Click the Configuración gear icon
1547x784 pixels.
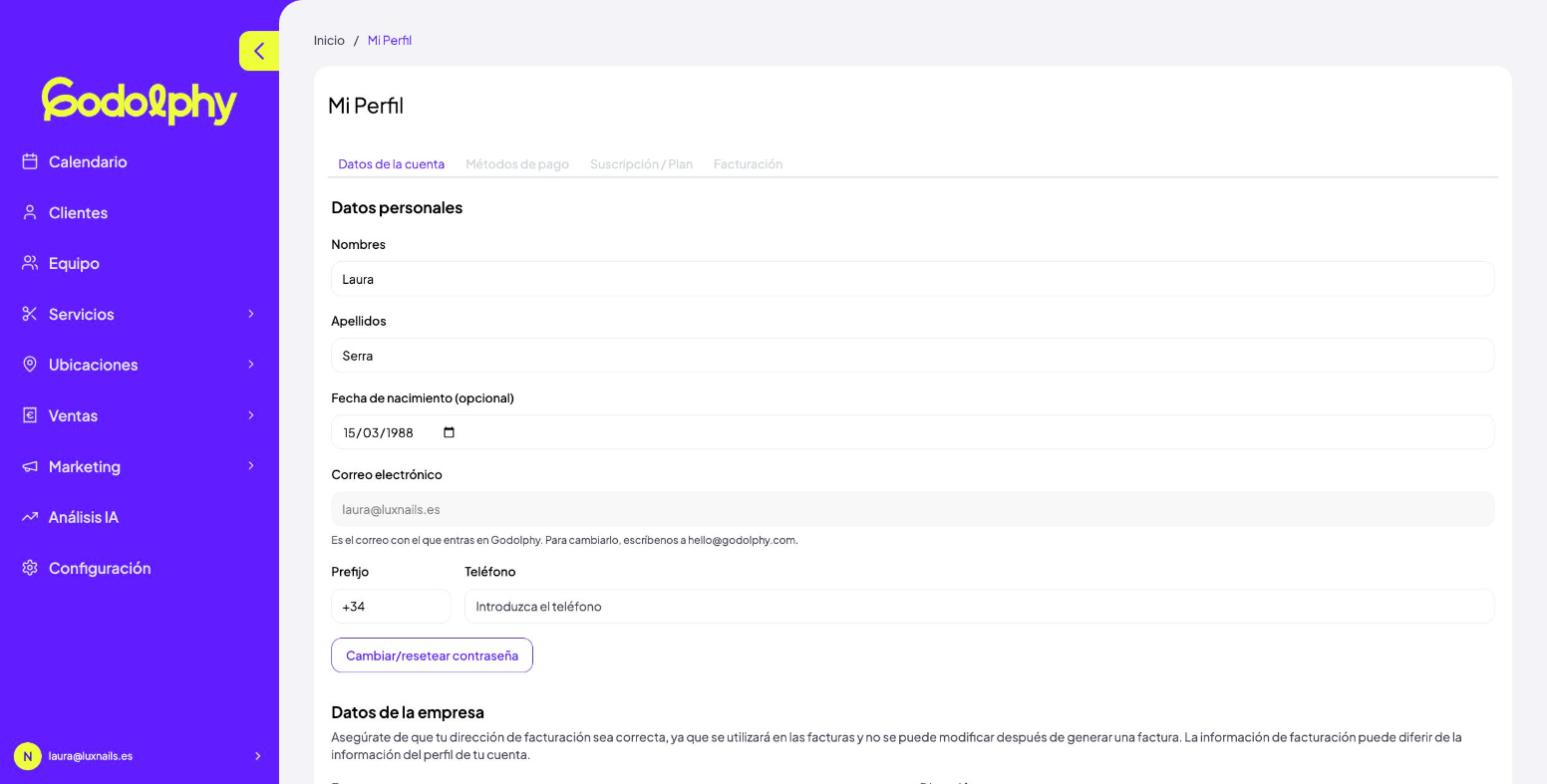30,568
